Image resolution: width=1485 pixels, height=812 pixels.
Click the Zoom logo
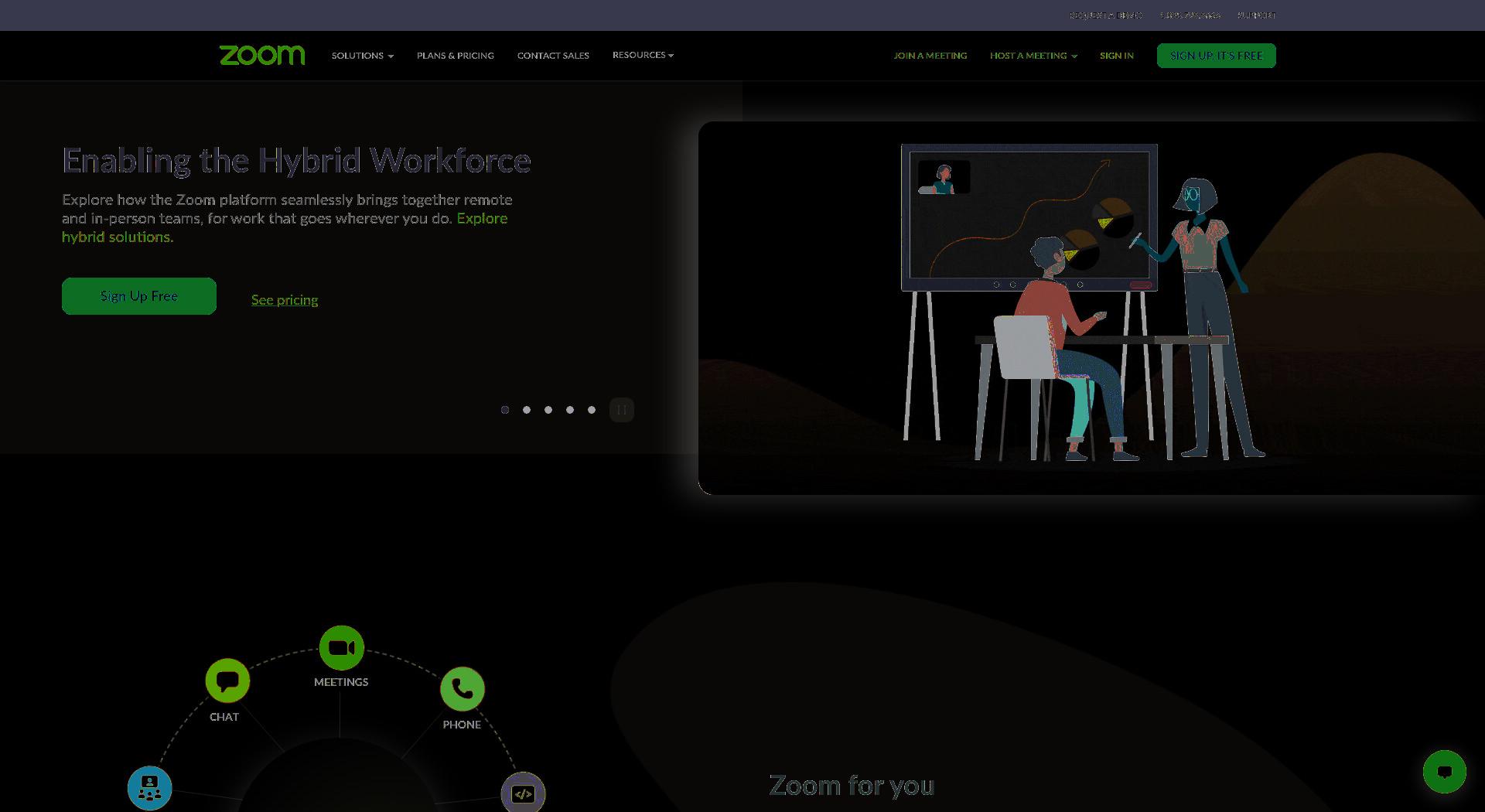(262, 55)
